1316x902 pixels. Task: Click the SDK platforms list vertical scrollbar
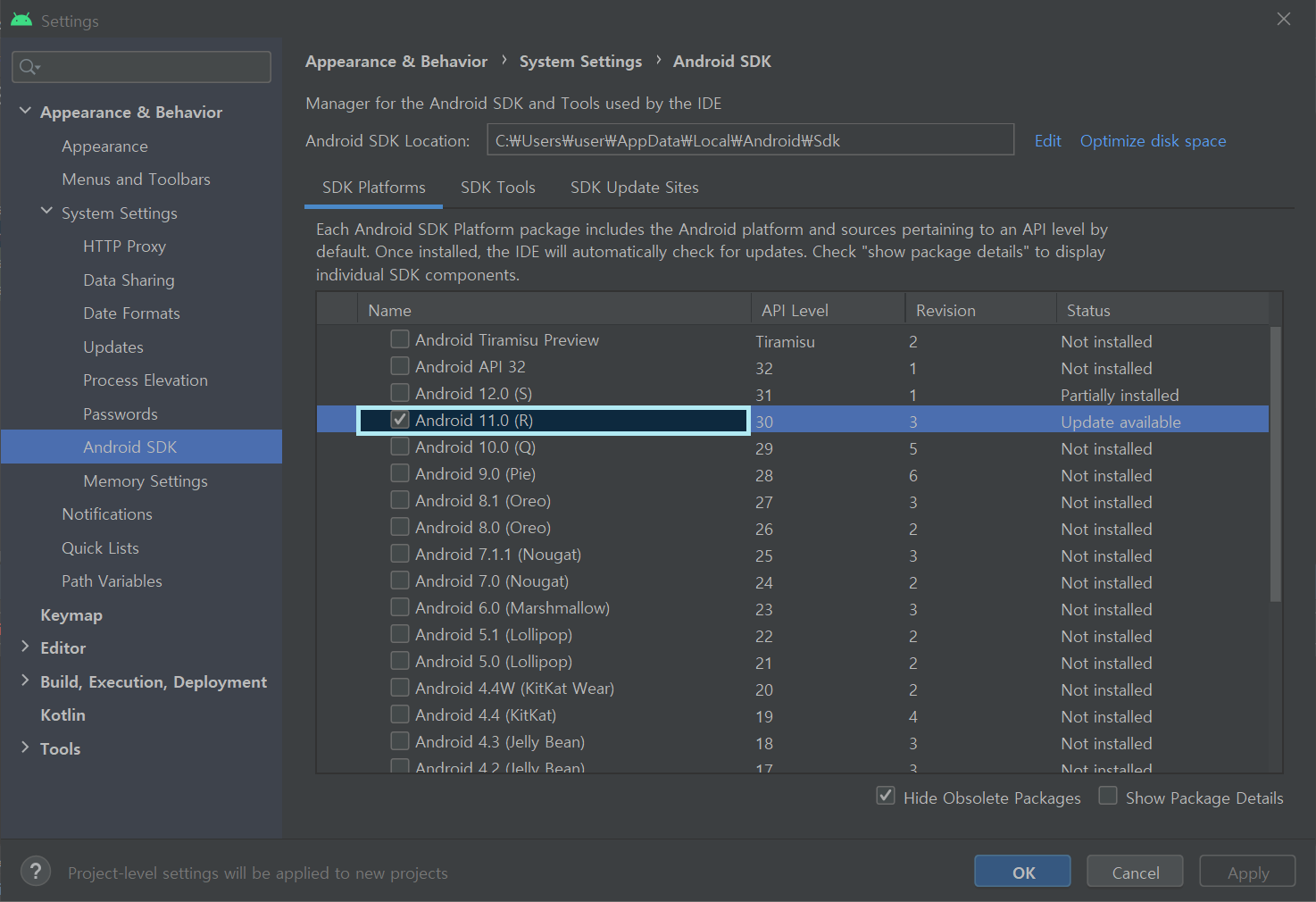[x=1275, y=464]
